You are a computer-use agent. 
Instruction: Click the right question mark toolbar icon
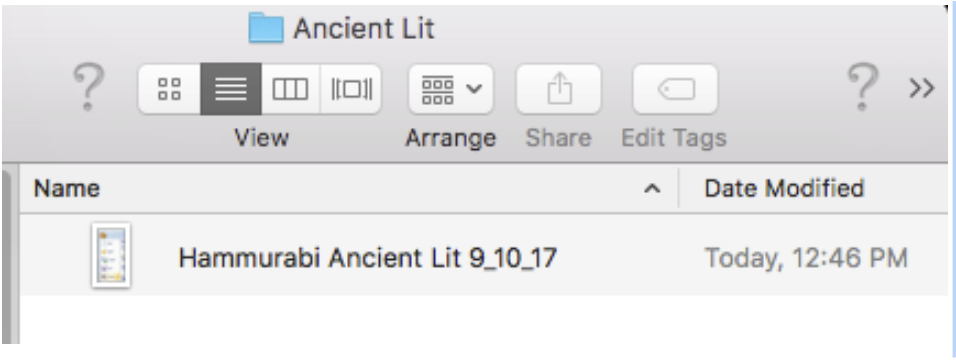(x=863, y=87)
